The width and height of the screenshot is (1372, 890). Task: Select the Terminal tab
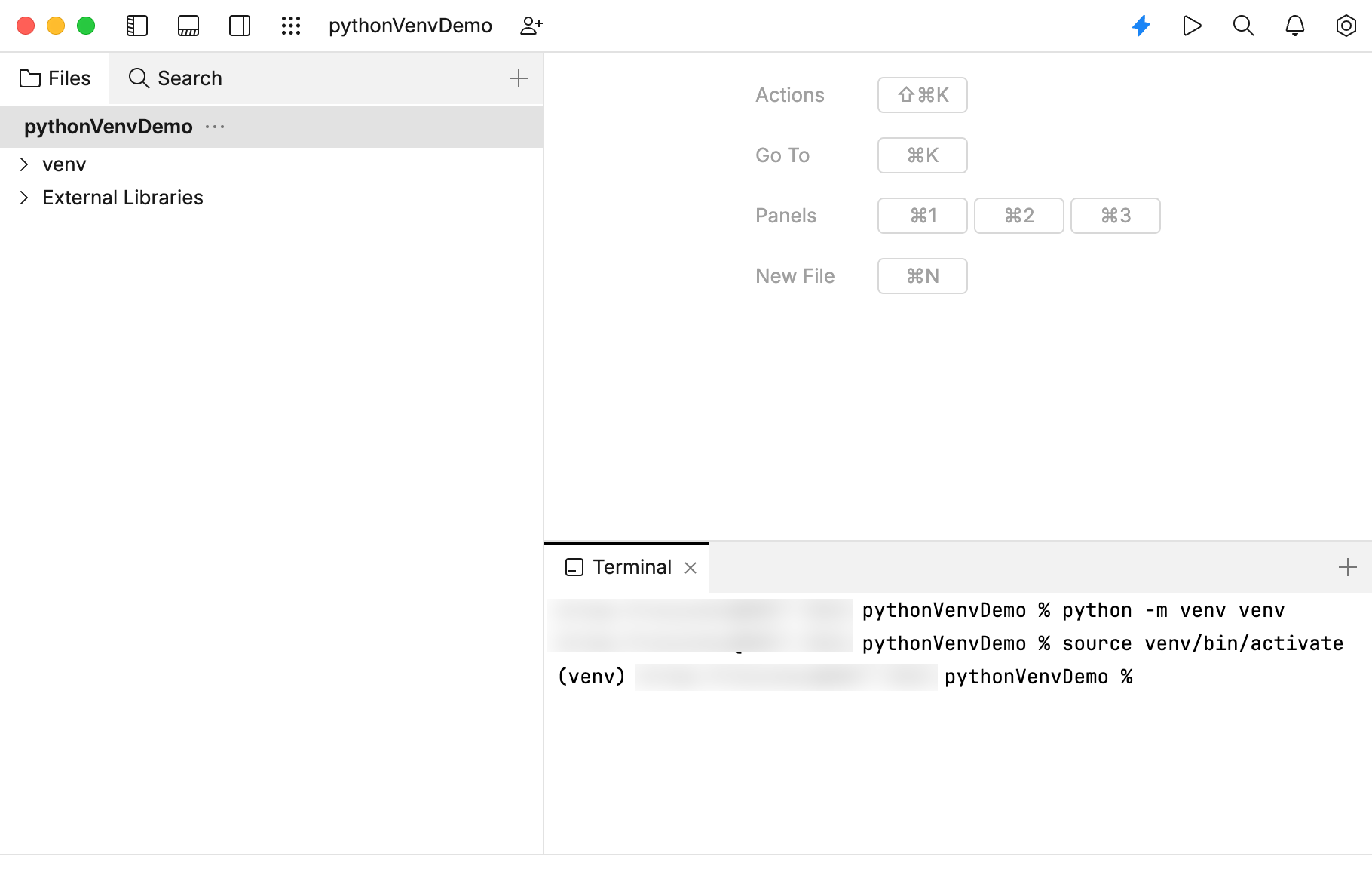click(x=632, y=567)
